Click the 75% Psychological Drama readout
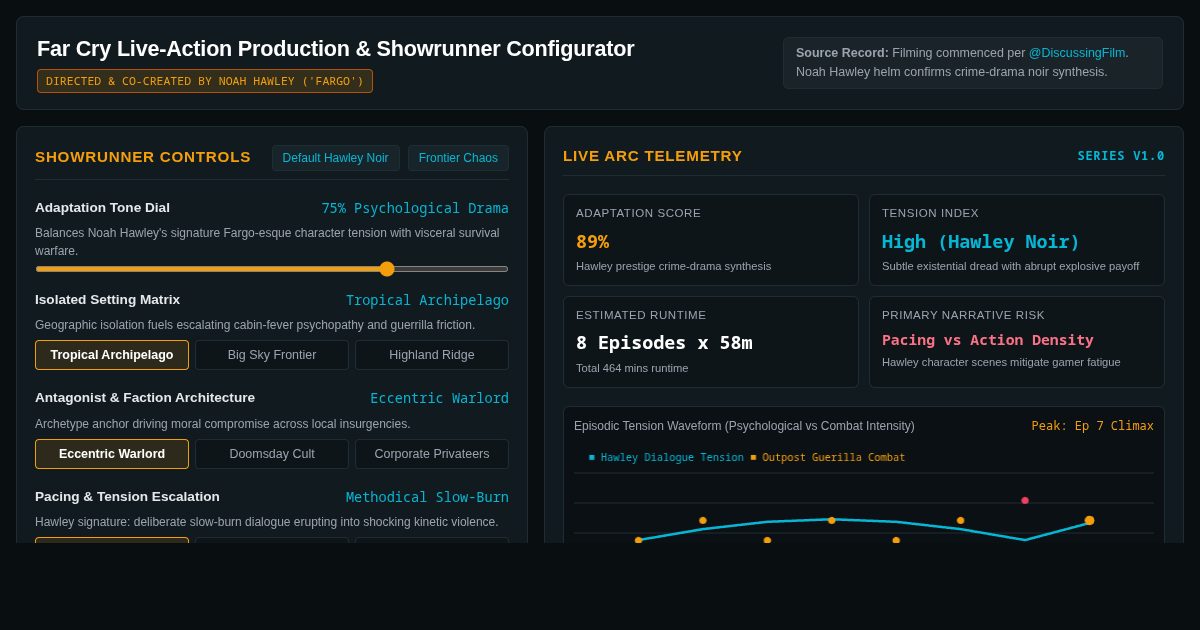Viewport: 1200px width, 630px height. tap(415, 208)
